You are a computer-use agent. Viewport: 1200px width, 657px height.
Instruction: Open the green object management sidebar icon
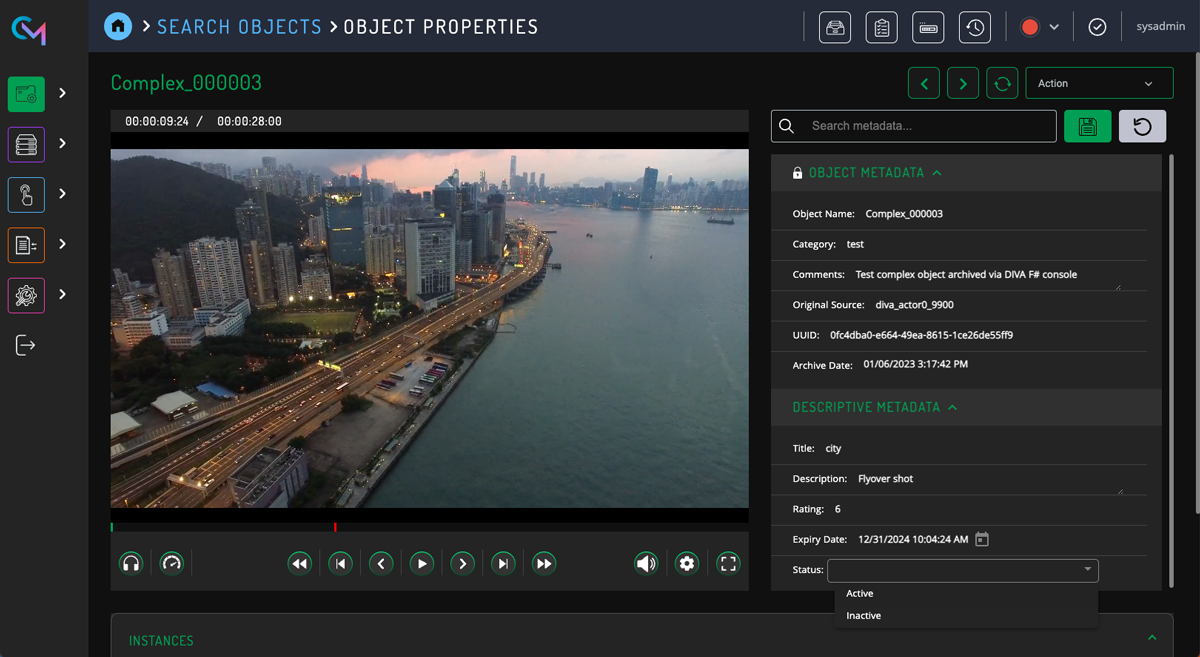[x=26, y=93]
